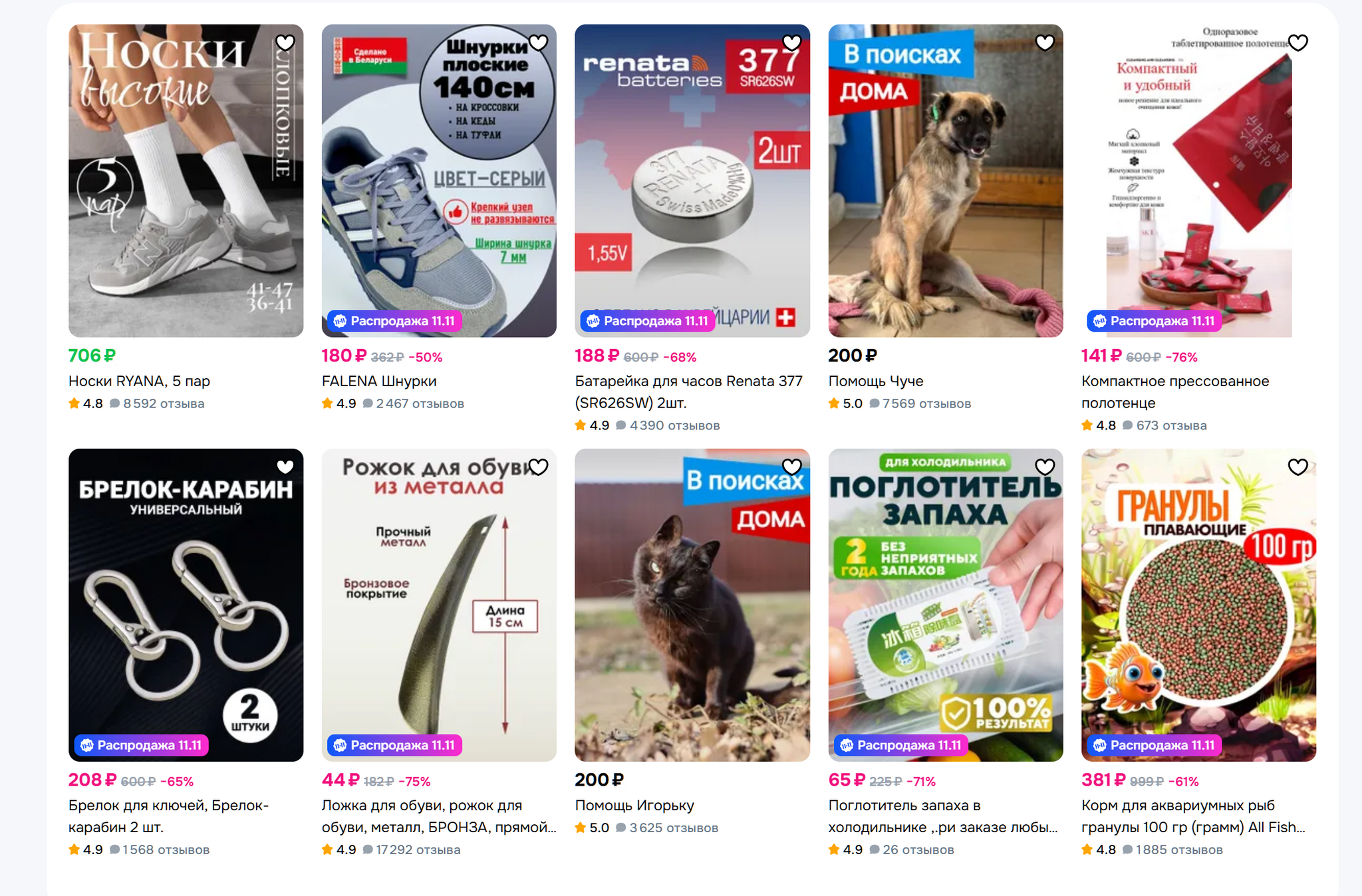Favorite the Носки RYANA socks product
The height and width of the screenshot is (896, 1362).
tap(285, 43)
